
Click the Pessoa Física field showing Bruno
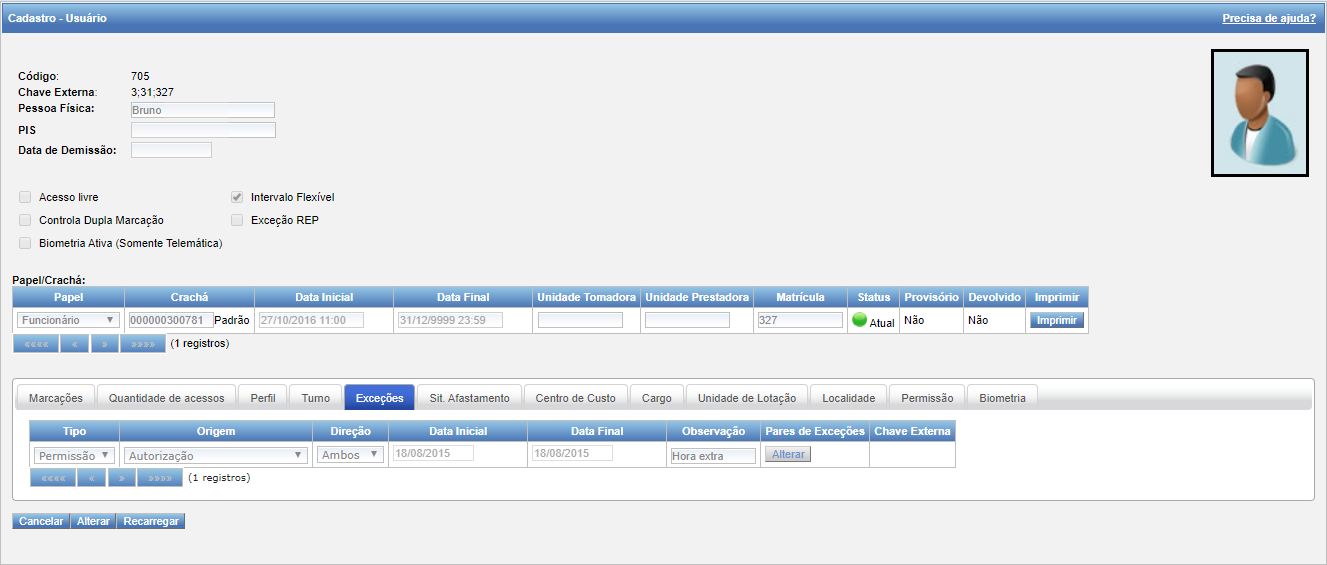coord(203,110)
